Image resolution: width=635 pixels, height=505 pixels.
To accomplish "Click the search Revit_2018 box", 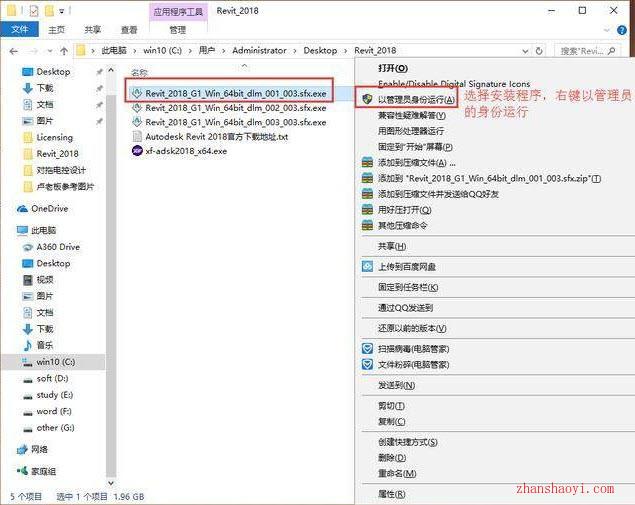I will pyautogui.click(x=587, y=51).
